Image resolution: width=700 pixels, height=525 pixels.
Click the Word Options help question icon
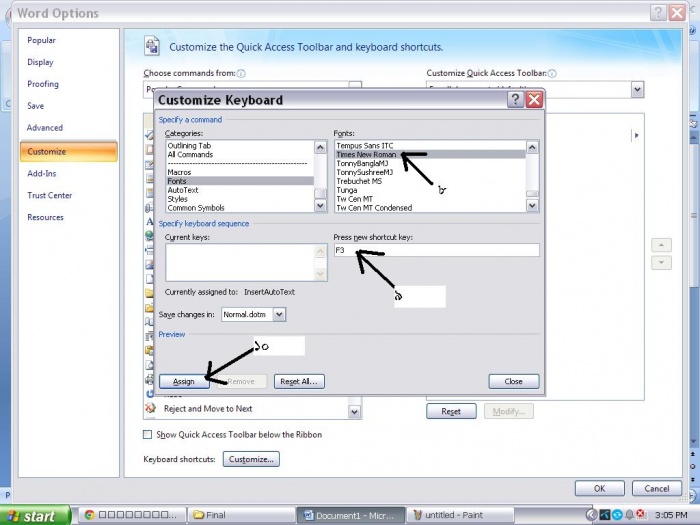(658, 13)
